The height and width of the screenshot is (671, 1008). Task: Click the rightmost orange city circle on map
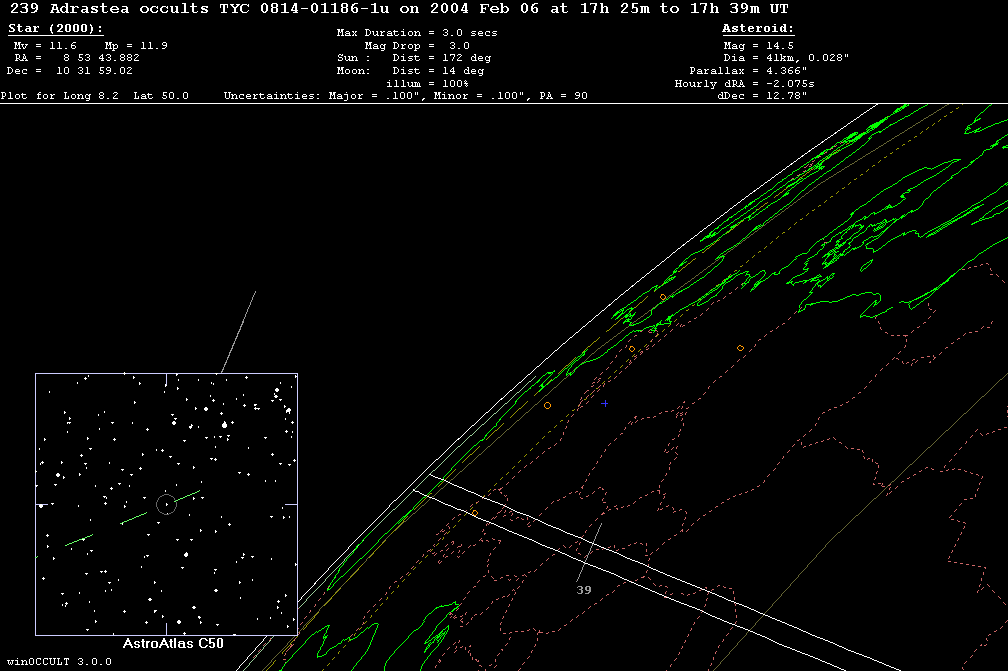pos(740,348)
